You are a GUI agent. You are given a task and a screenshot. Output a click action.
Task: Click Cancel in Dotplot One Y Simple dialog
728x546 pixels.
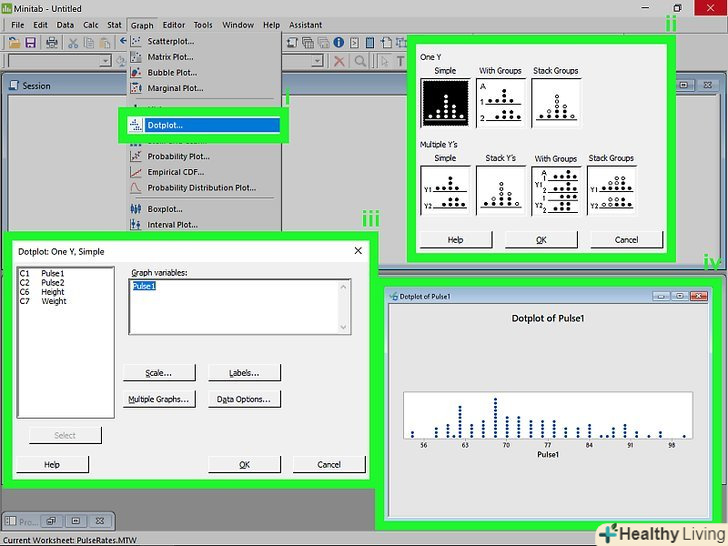329,464
